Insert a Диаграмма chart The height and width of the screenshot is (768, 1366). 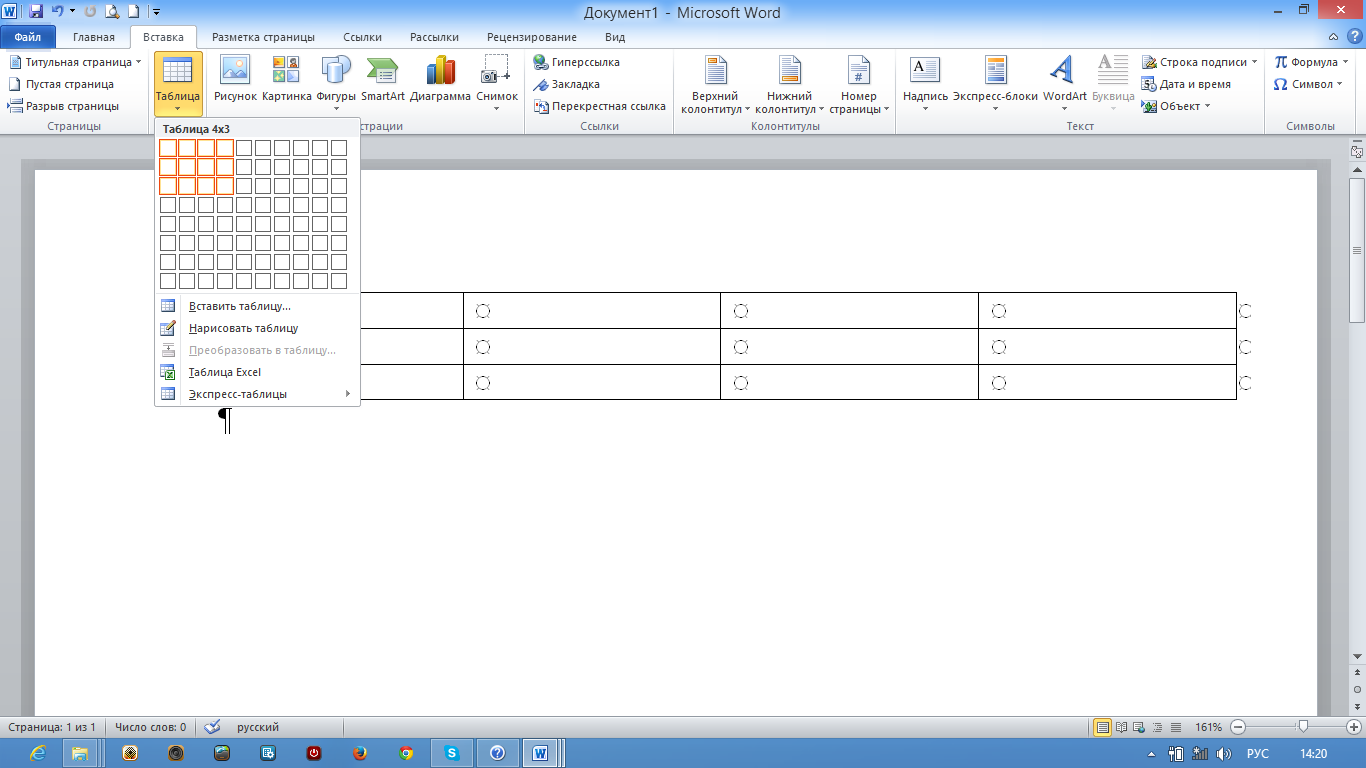[440, 80]
